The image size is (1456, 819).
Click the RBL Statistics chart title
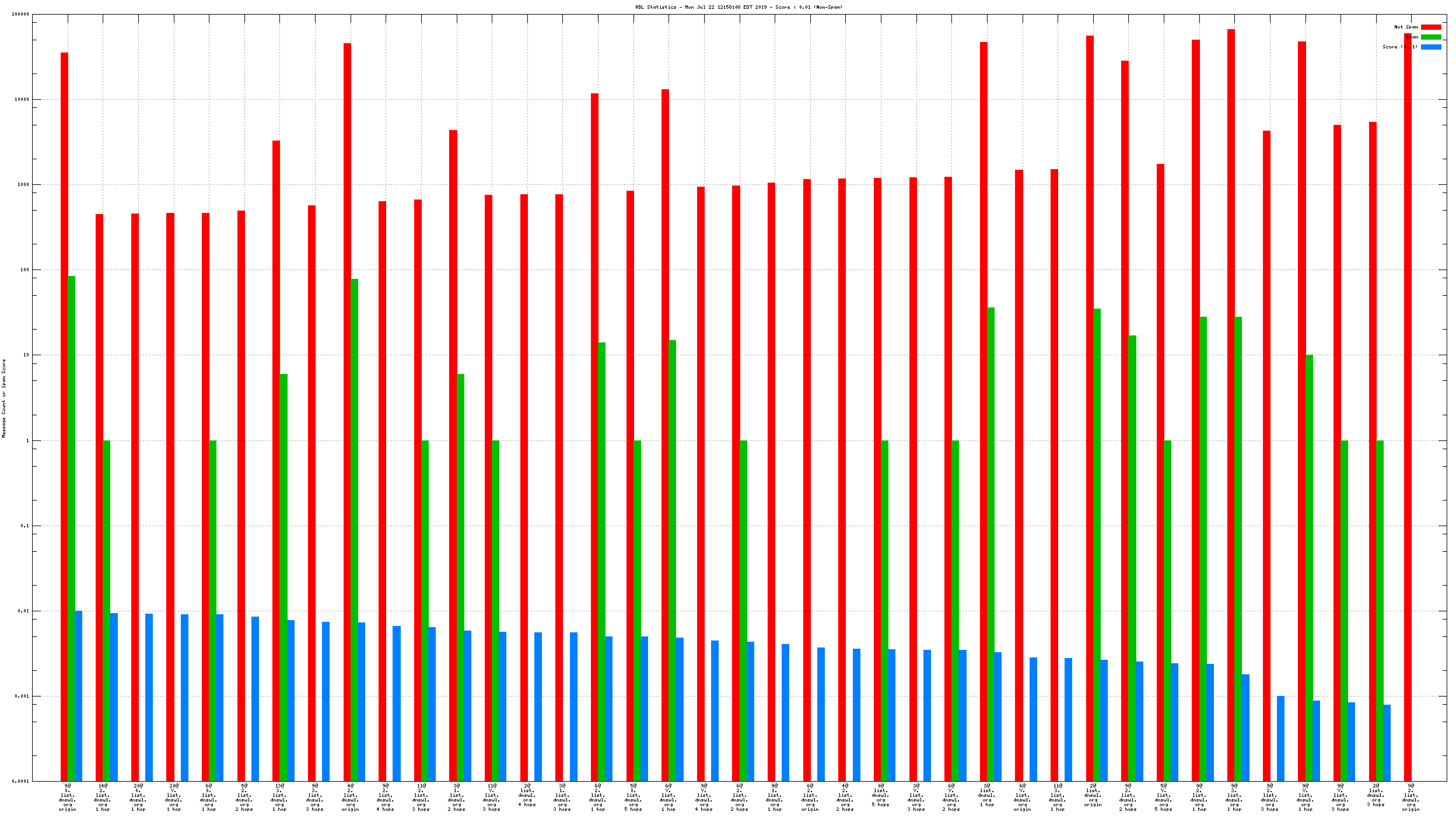[x=738, y=7]
